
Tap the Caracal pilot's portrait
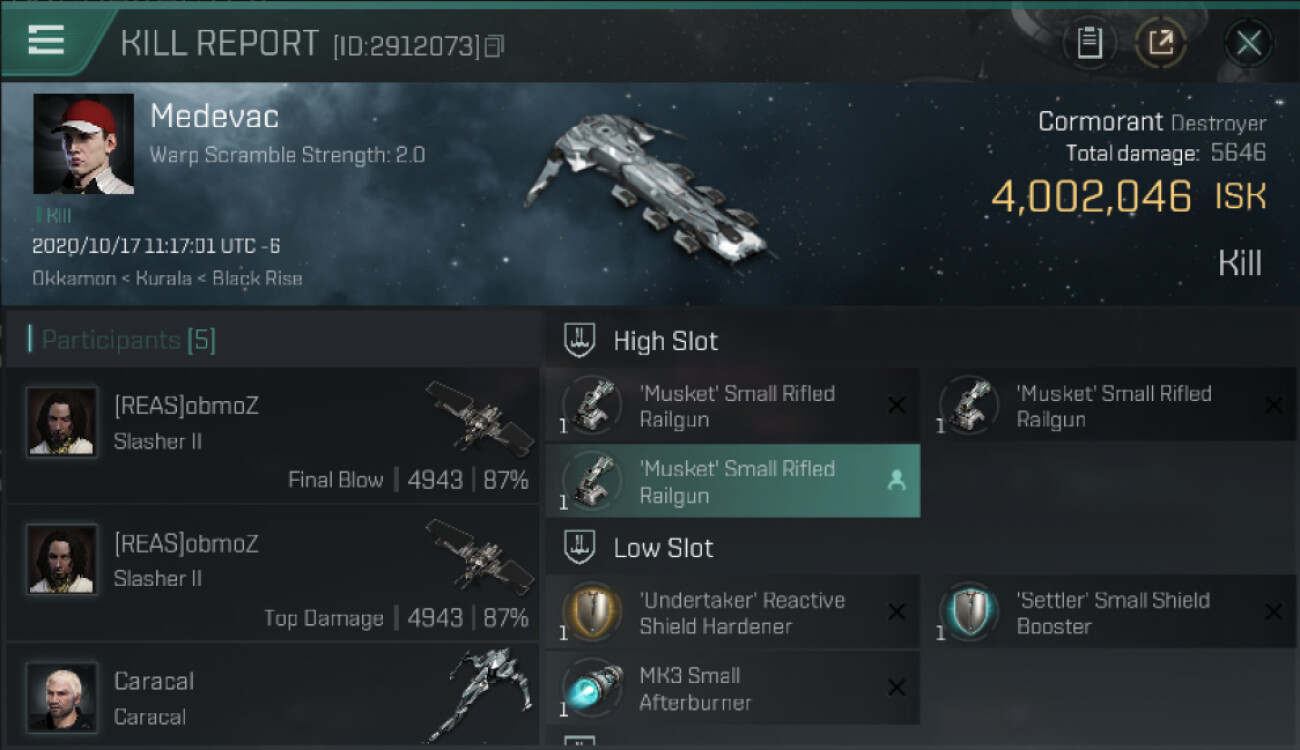62,696
